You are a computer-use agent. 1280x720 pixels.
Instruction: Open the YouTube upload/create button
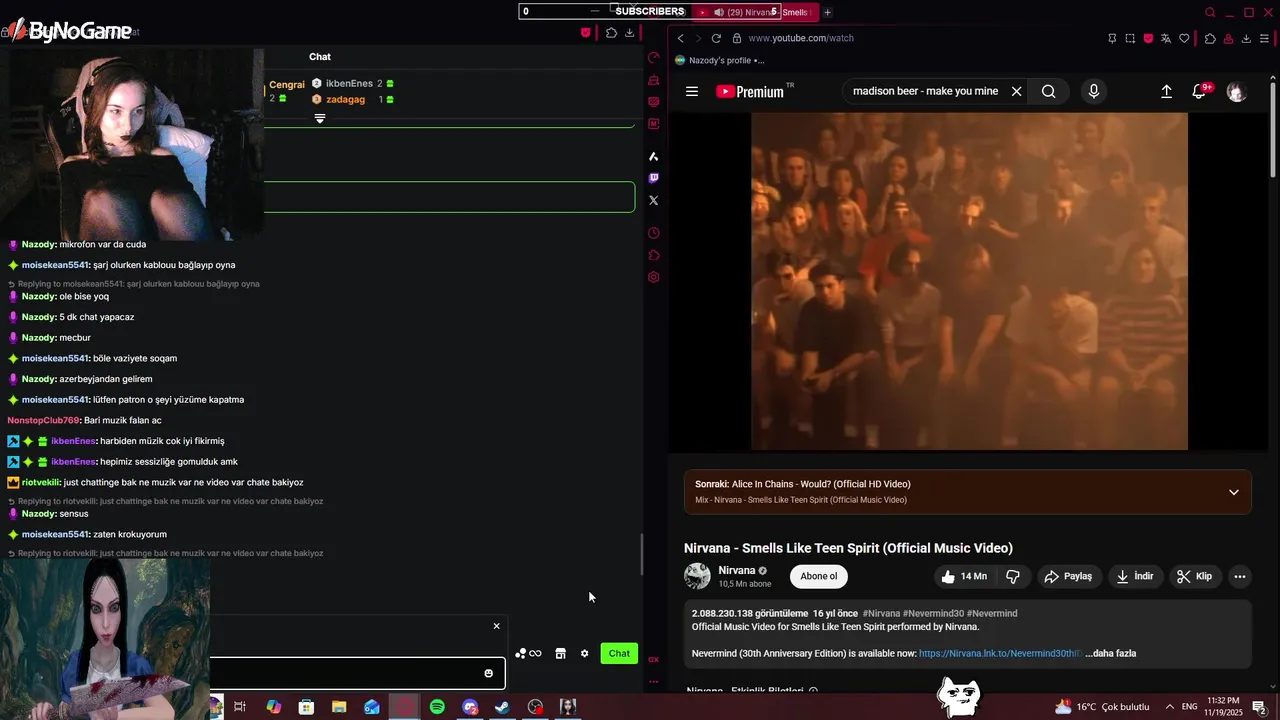[1166, 91]
